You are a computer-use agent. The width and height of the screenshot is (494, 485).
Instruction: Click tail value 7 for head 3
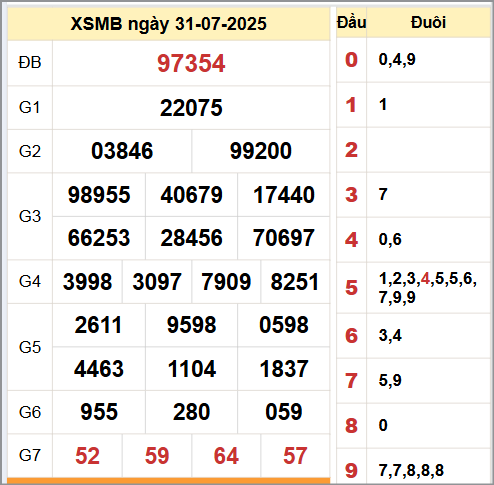[x=383, y=194]
